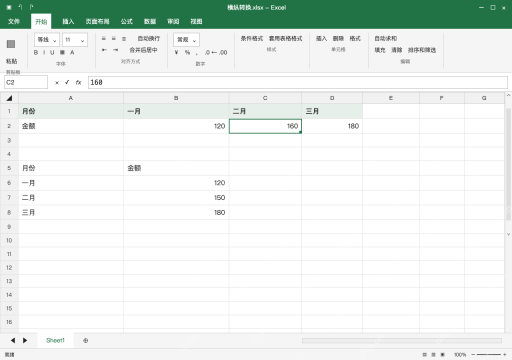Switch to the 审阅 Review tab

click(x=173, y=22)
